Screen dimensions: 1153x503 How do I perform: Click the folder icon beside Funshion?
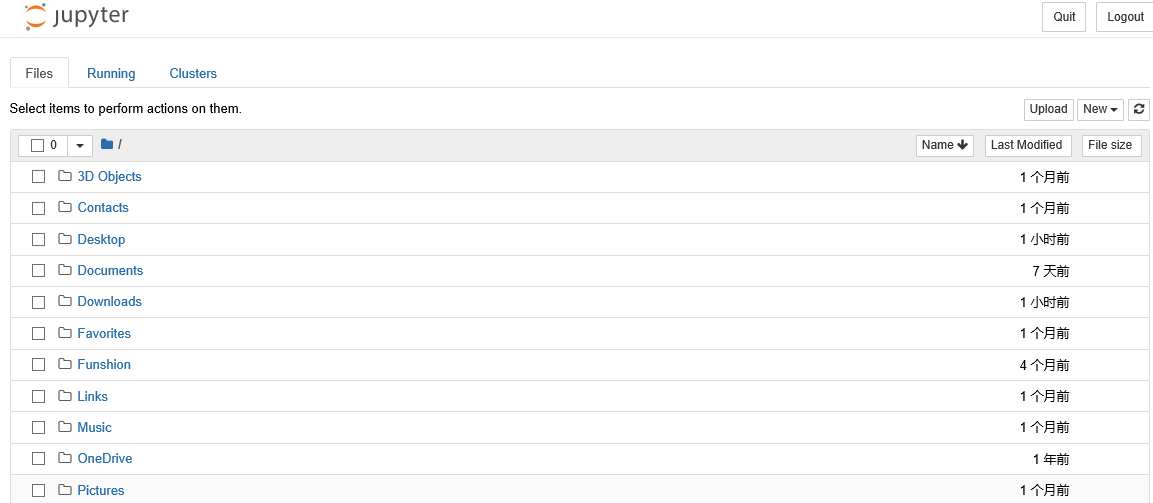click(65, 365)
